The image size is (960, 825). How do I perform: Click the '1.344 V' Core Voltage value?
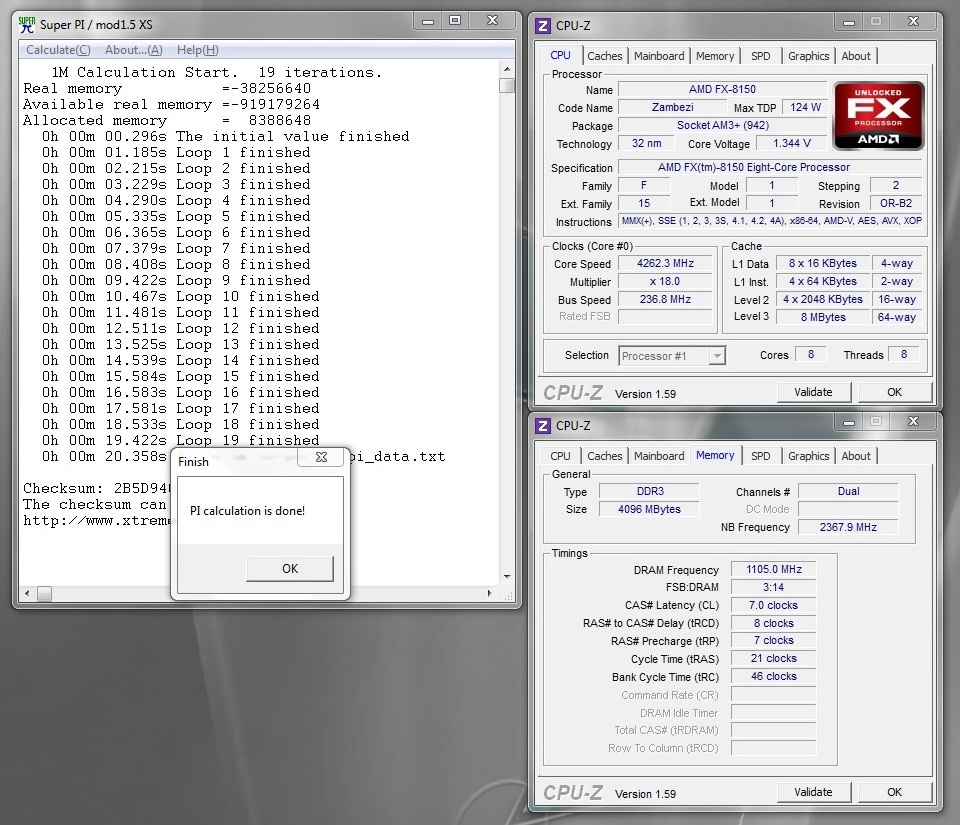[x=792, y=143]
